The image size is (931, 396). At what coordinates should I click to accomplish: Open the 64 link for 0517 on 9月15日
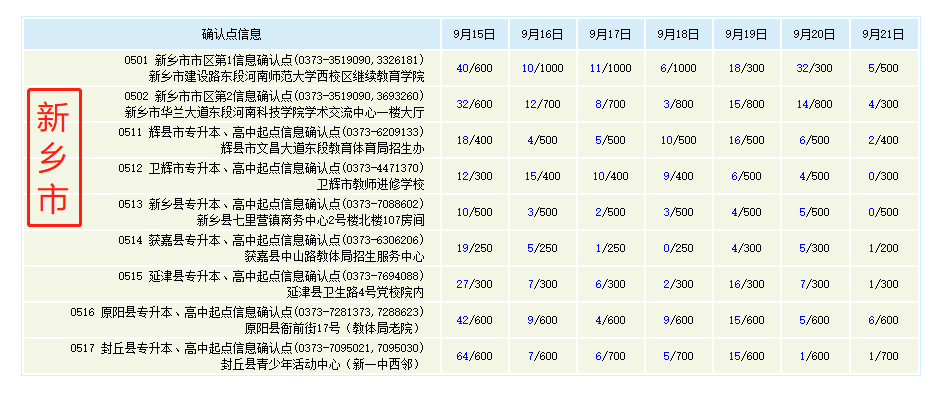[x=463, y=357]
